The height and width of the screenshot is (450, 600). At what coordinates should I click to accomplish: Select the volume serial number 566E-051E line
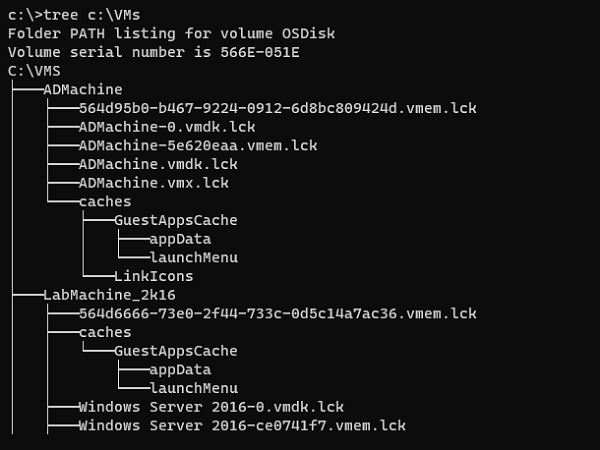click(153, 52)
